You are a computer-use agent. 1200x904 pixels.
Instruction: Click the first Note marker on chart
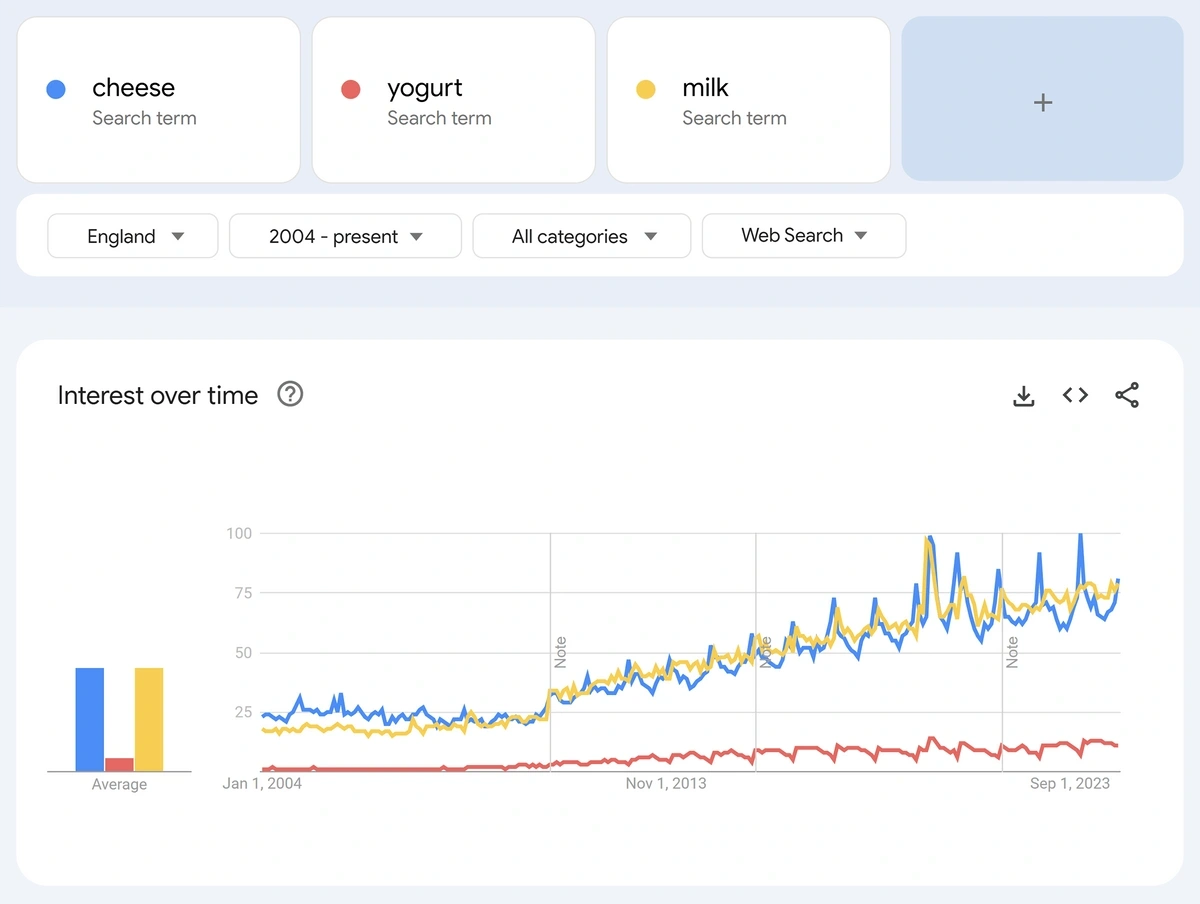click(561, 652)
